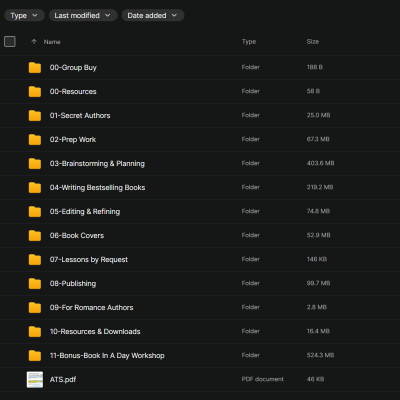Click the 52.9 MB size value
Image resolution: width=400 pixels, height=400 pixels.
click(x=318, y=235)
